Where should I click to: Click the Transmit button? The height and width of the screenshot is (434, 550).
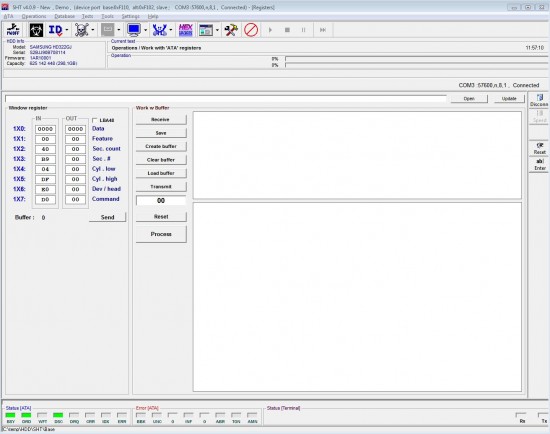[x=161, y=186]
